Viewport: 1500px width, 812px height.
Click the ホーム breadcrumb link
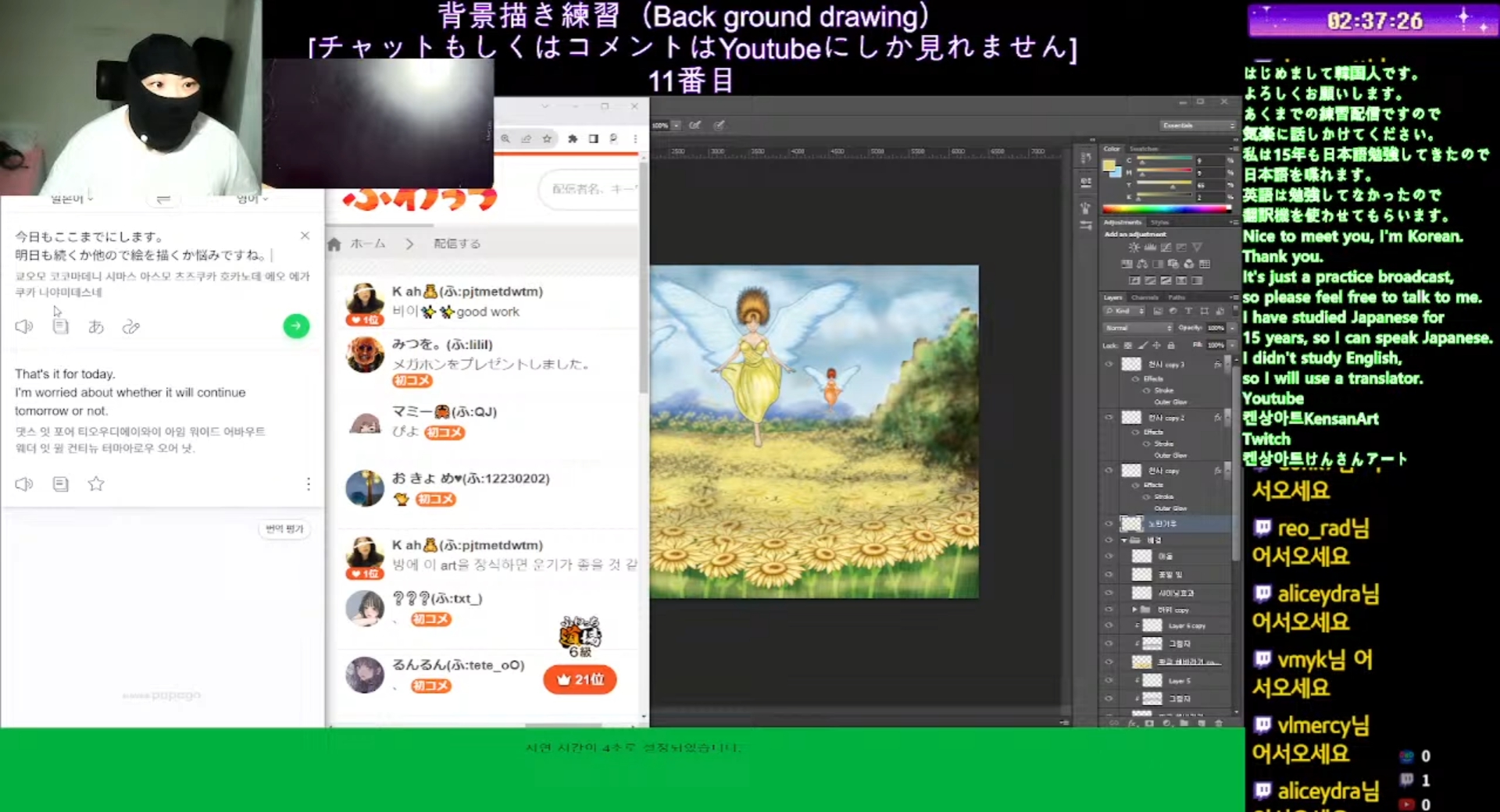(368, 244)
